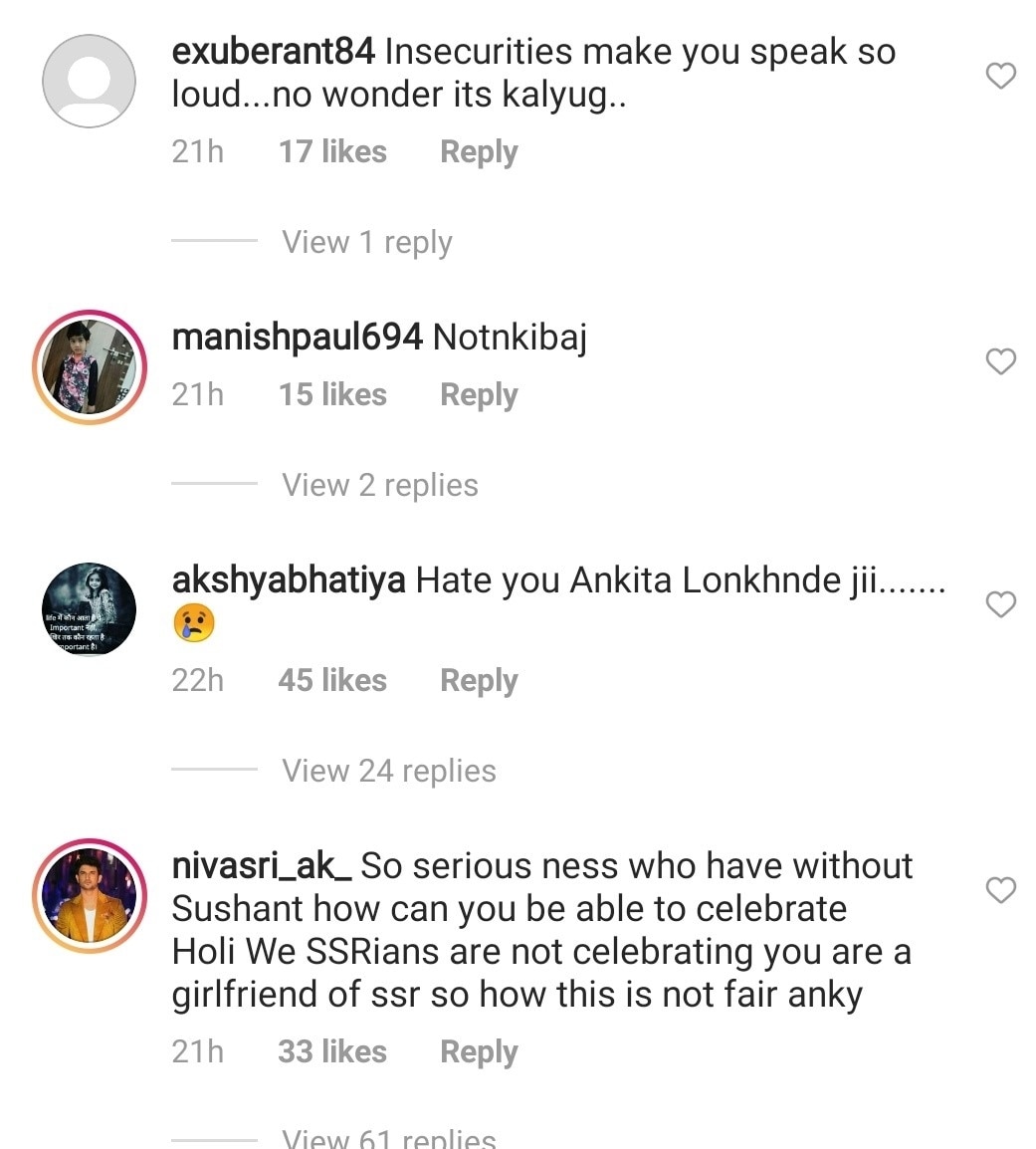This screenshot has height=1149, width=1036.
Task: View nivasri_ak_'s profile photo story
Action: point(89,894)
